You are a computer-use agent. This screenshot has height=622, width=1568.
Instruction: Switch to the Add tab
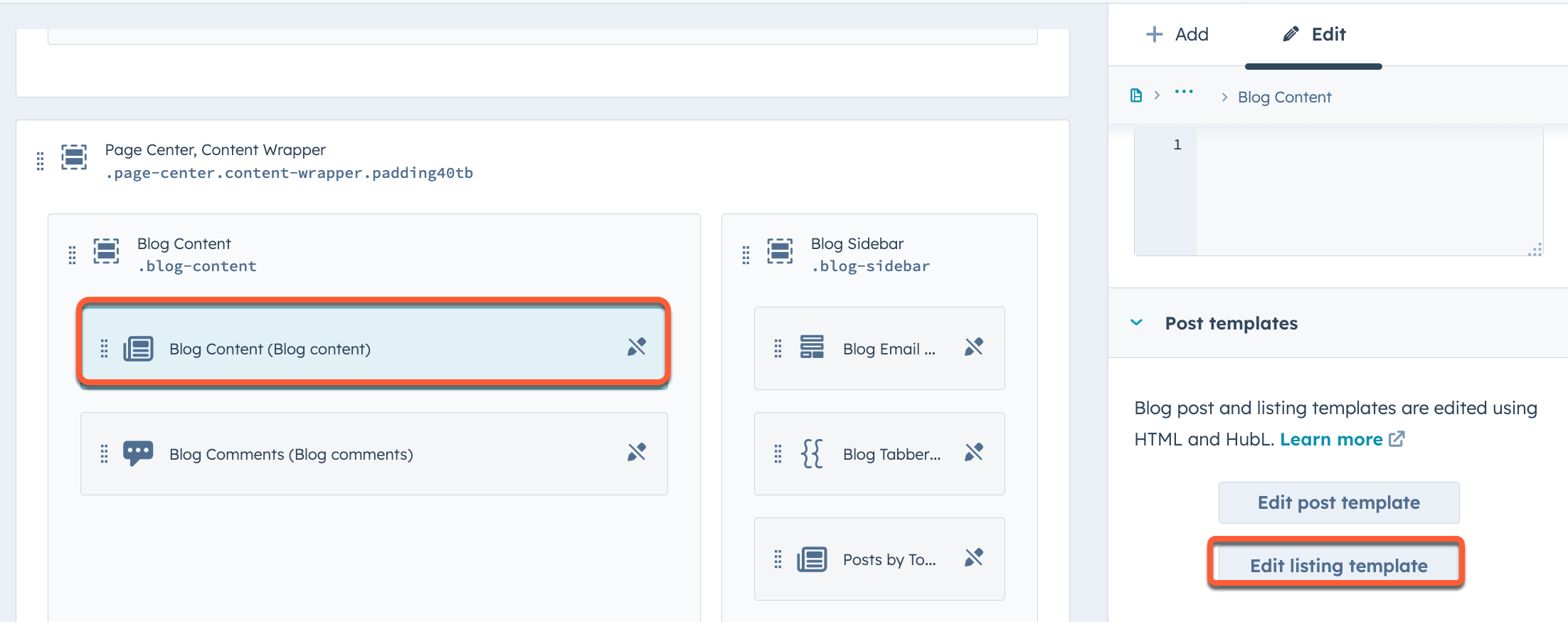[x=1177, y=34]
